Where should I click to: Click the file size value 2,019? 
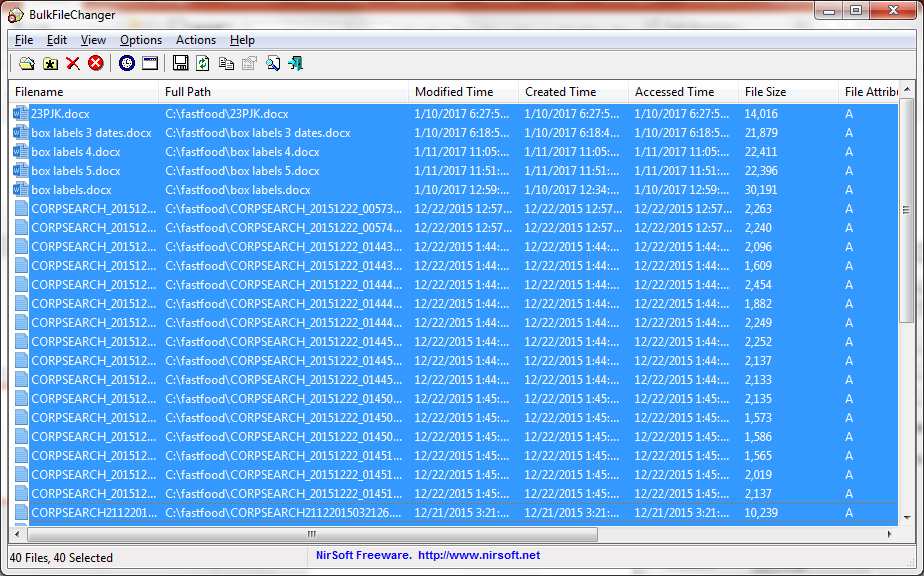[758, 475]
